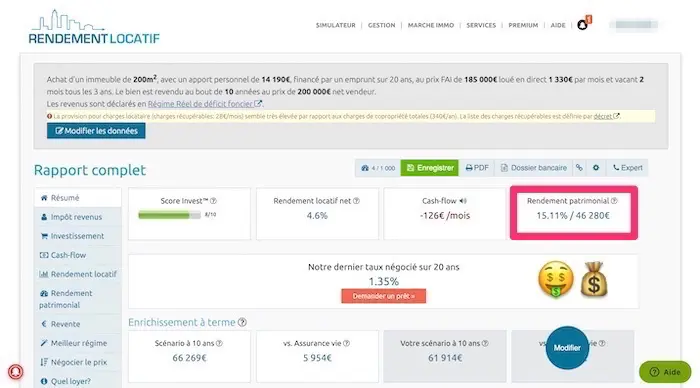Click Modifier les données button

pyautogui.click(x=96, y=131)
